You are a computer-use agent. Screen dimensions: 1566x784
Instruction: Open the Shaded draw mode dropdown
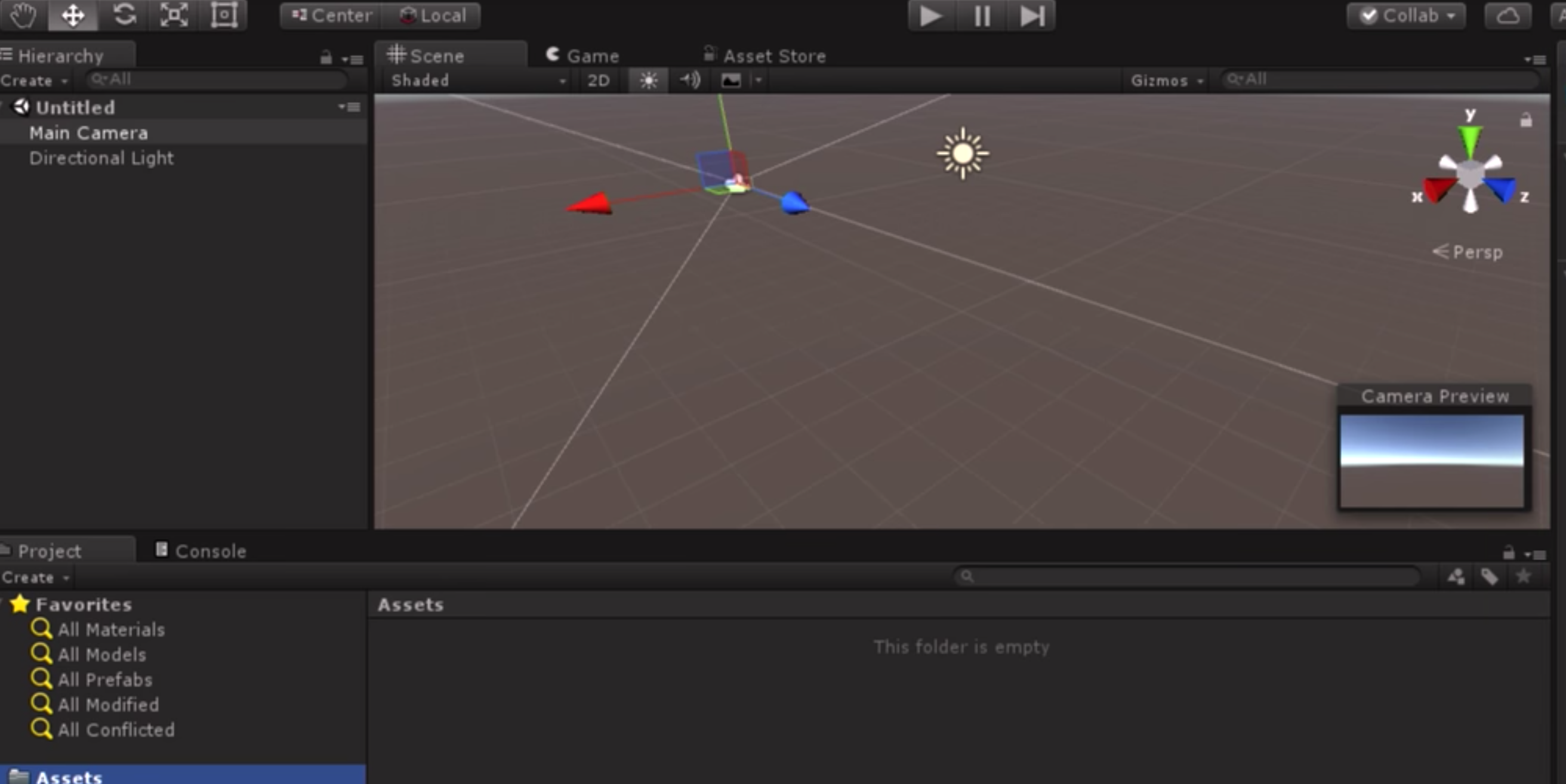[x=478, y=81]
